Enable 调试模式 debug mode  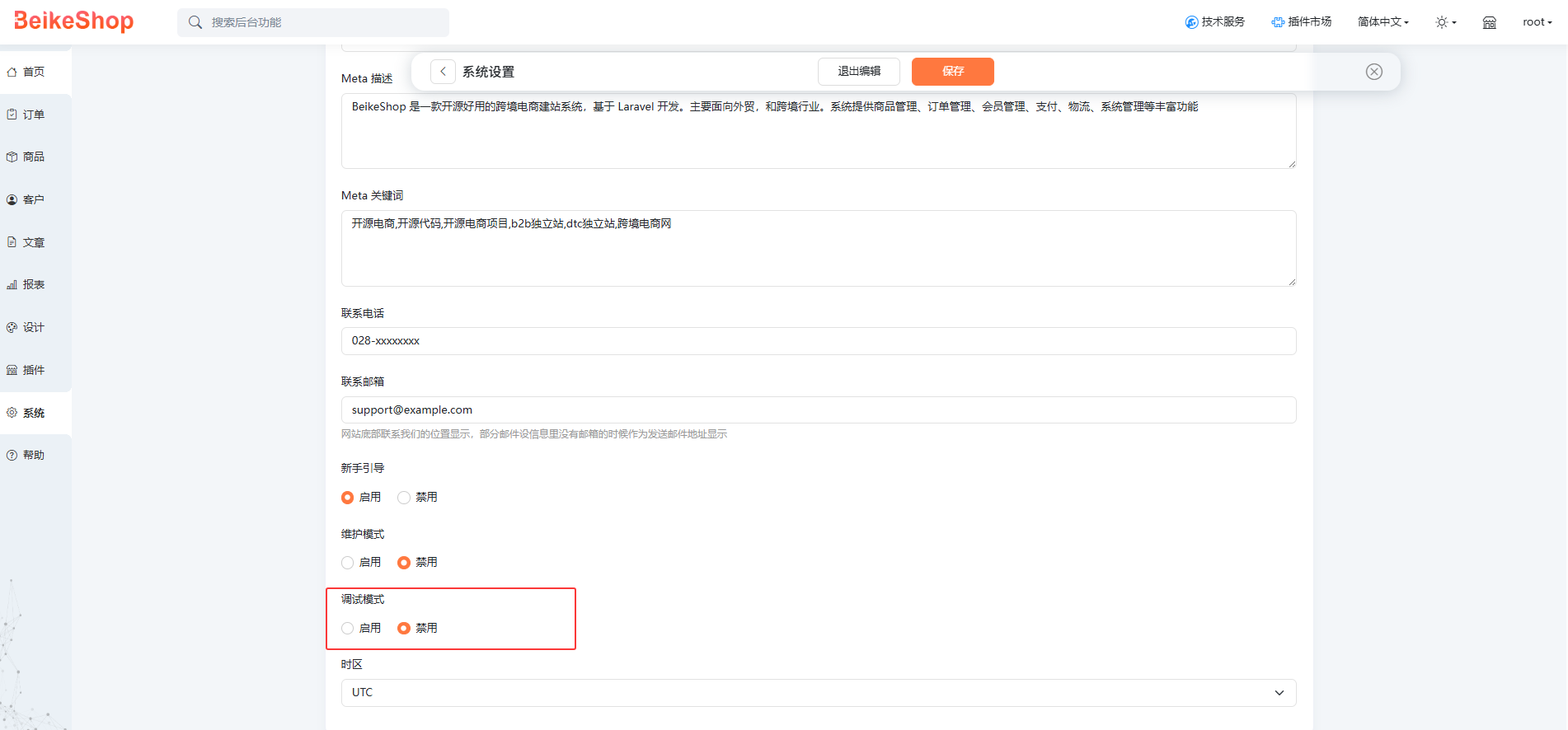tap(348, 629)
